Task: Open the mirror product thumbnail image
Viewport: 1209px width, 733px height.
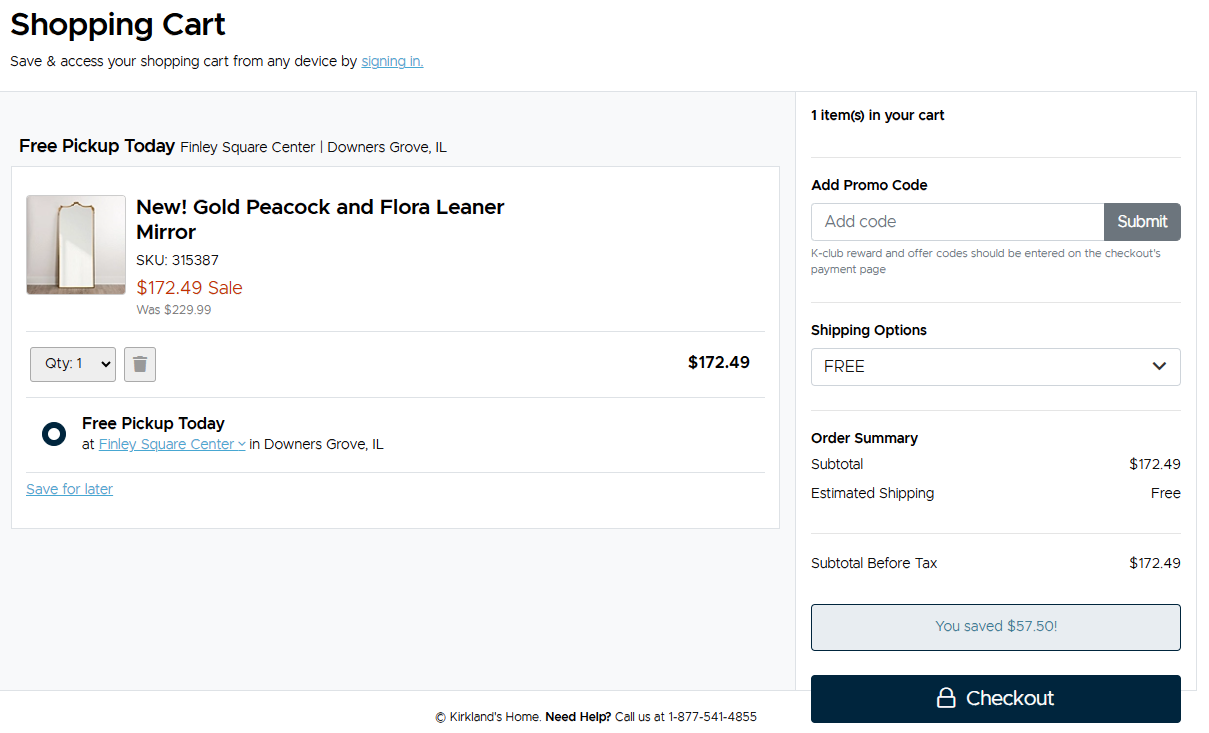Action: (x=76, y=245)
